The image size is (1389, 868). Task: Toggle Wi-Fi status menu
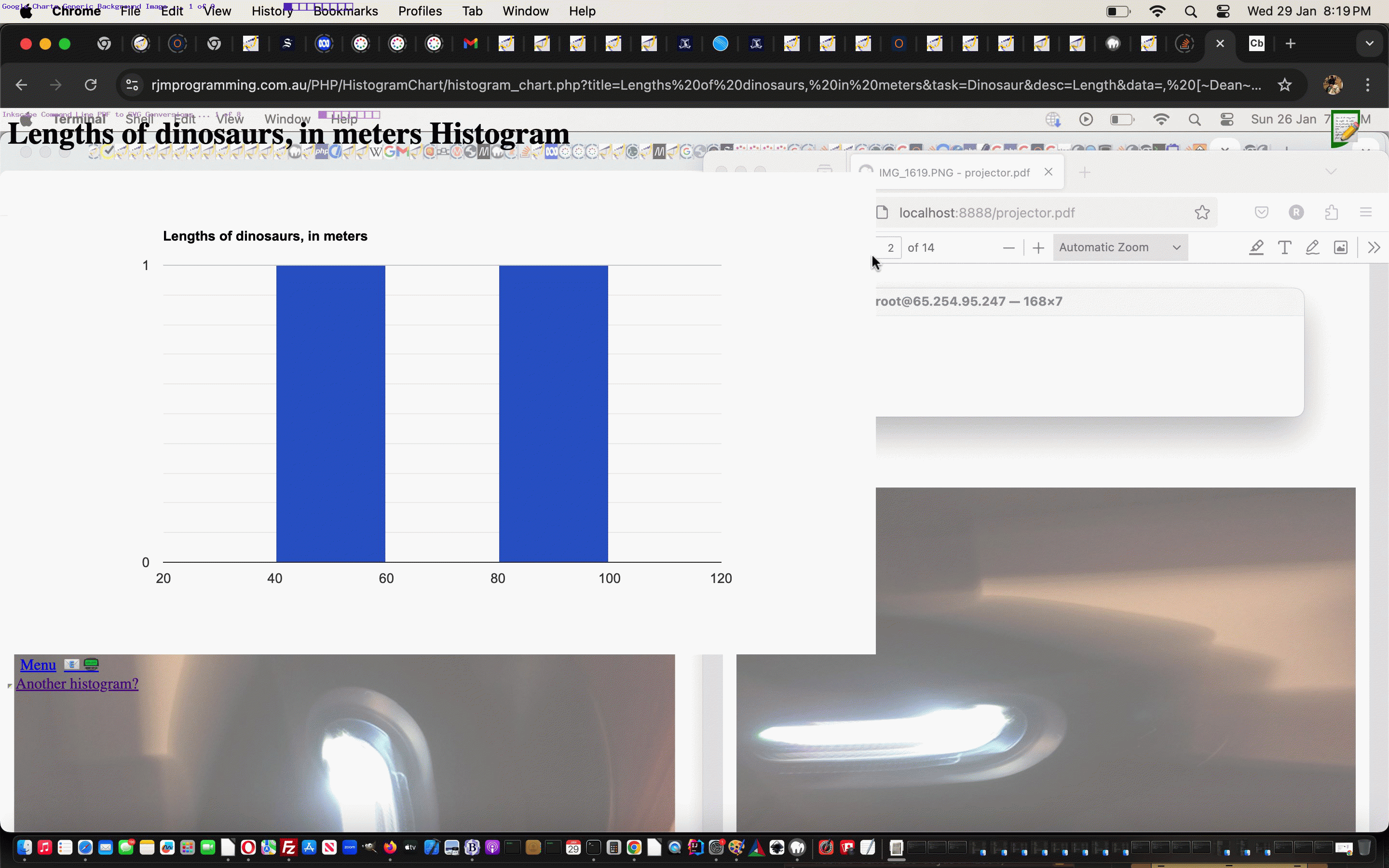(1157, 12)
